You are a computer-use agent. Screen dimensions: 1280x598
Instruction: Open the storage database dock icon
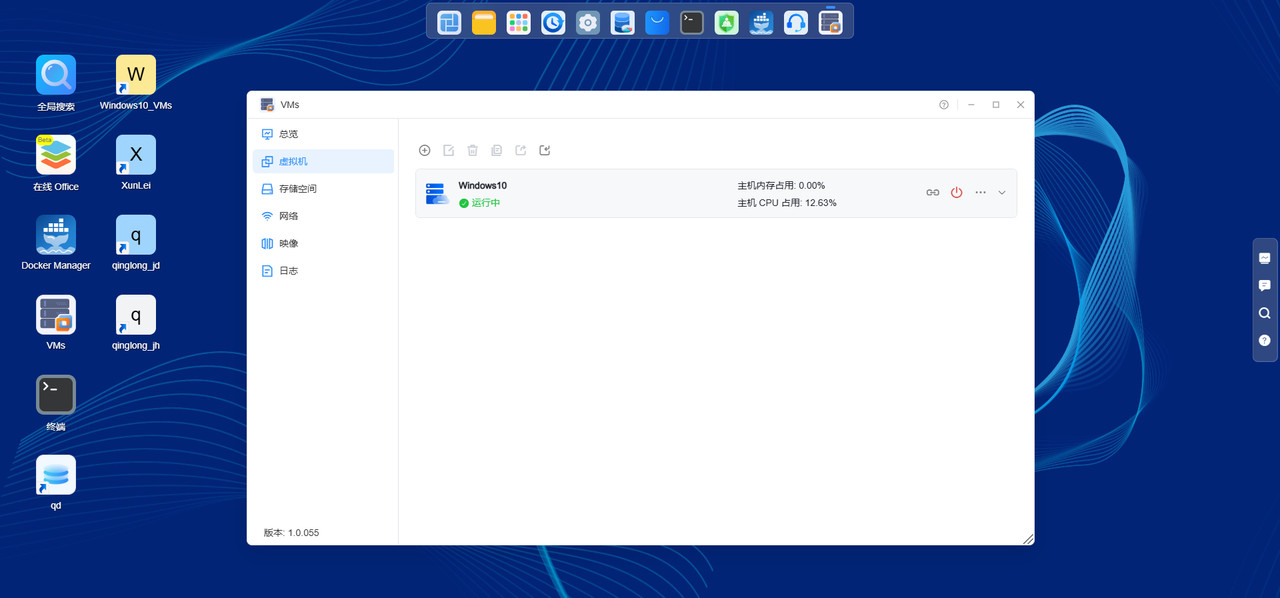pos(622,22)
